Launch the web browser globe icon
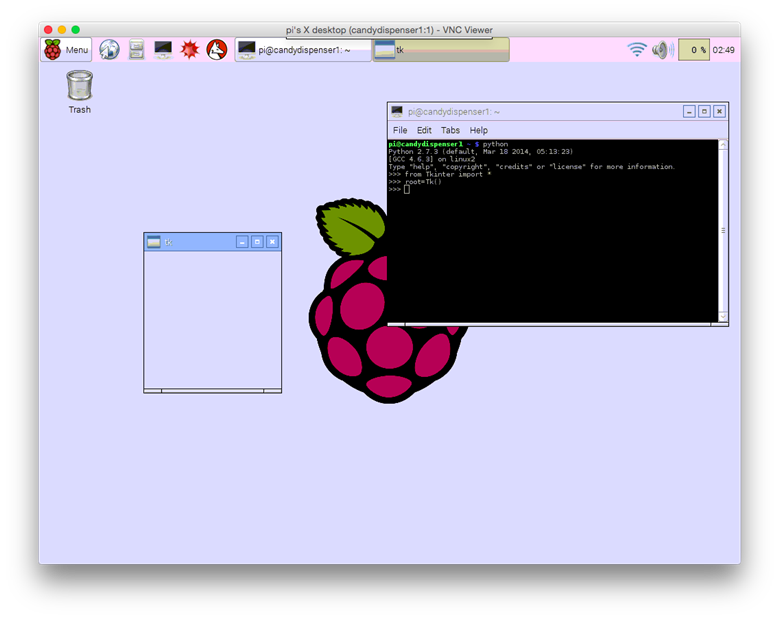 click(x=109, y=50)
